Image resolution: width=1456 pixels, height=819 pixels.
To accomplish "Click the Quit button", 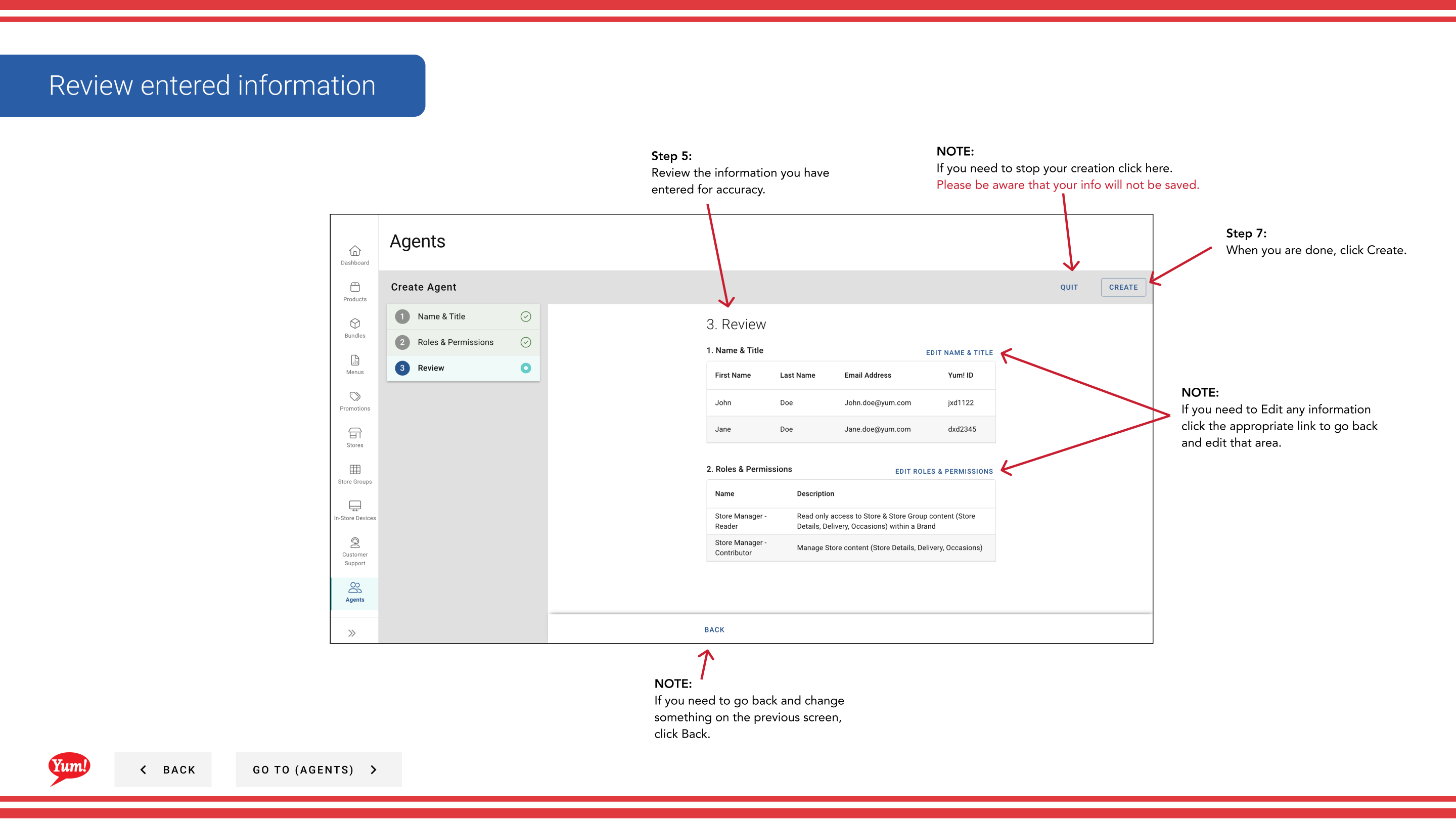I will point(1069,287).
